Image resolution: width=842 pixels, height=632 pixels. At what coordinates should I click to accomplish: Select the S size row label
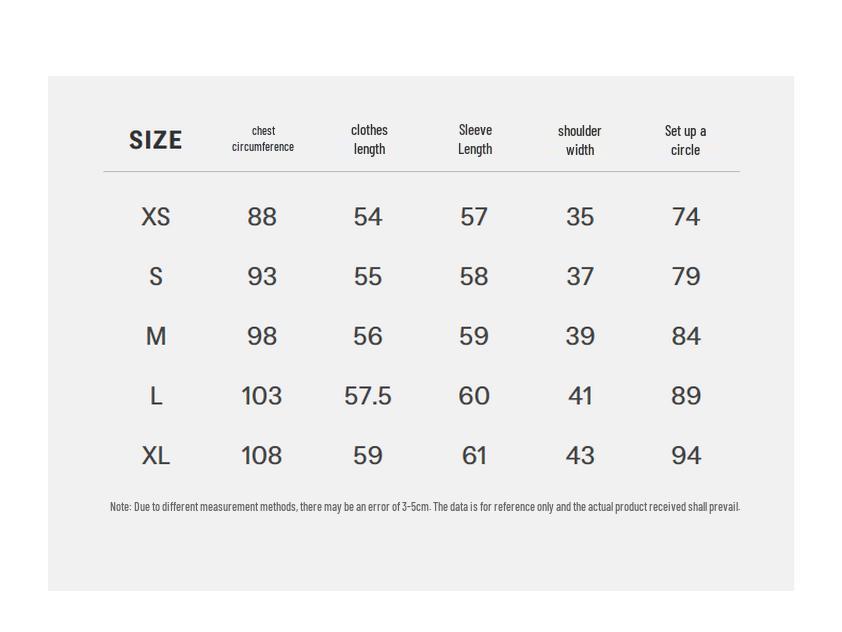[156, 277]
